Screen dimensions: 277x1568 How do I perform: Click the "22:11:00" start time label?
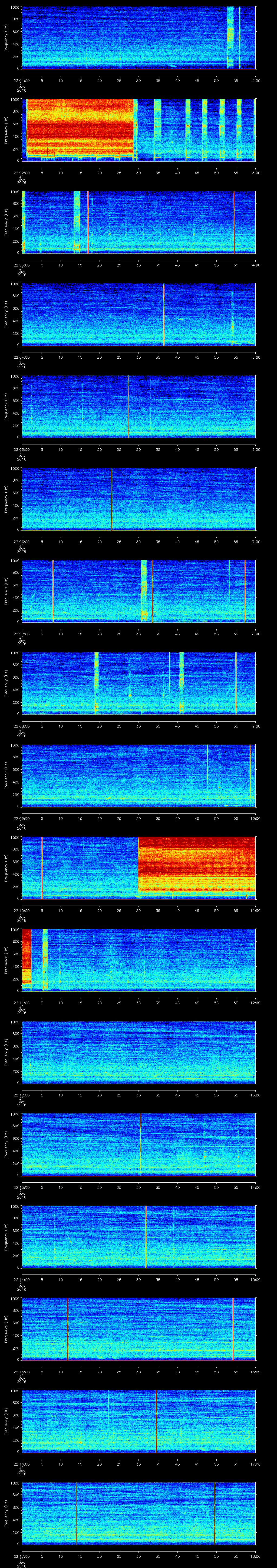pos(22,1003)
